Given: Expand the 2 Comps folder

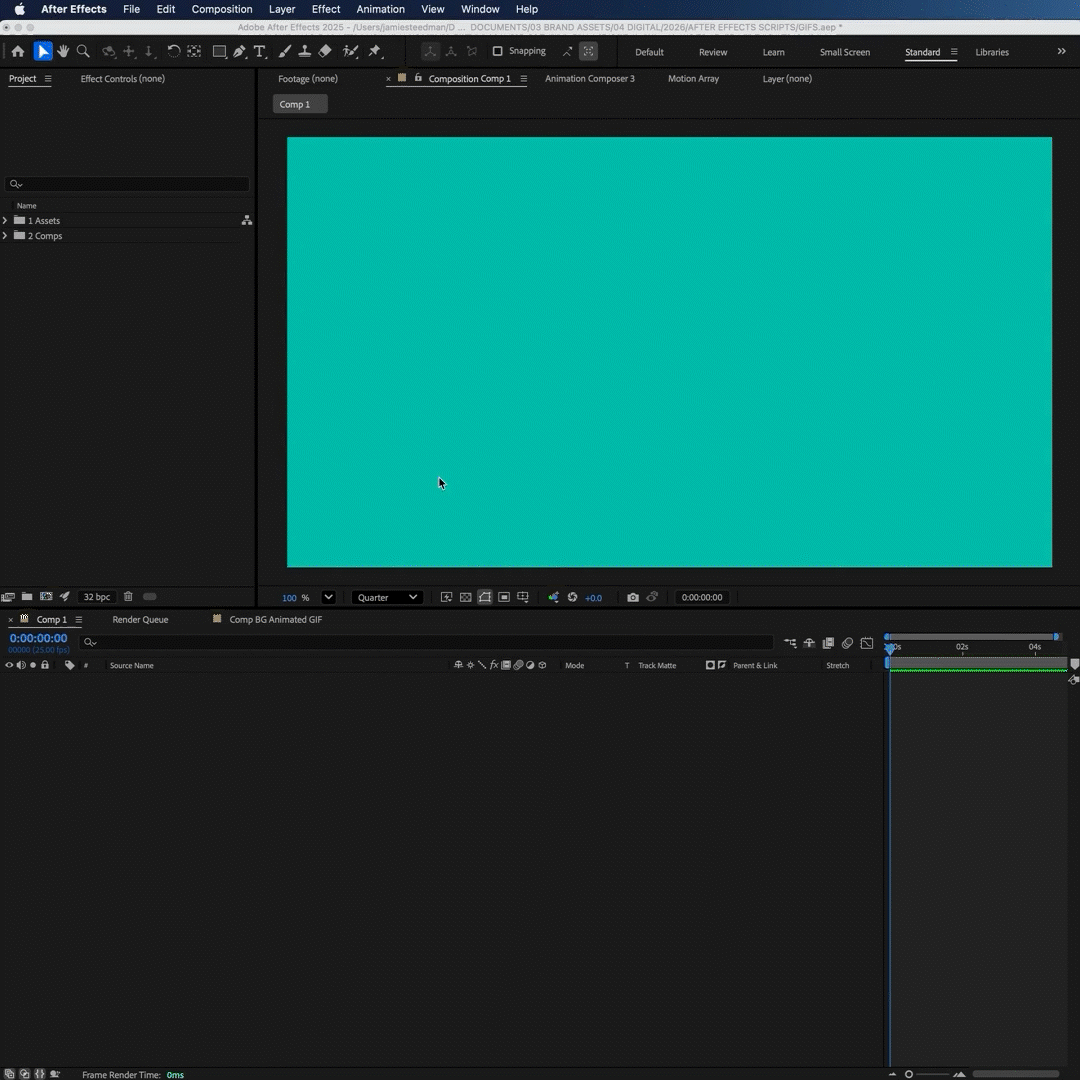Looking at the screenshot, I should point(5,236).
